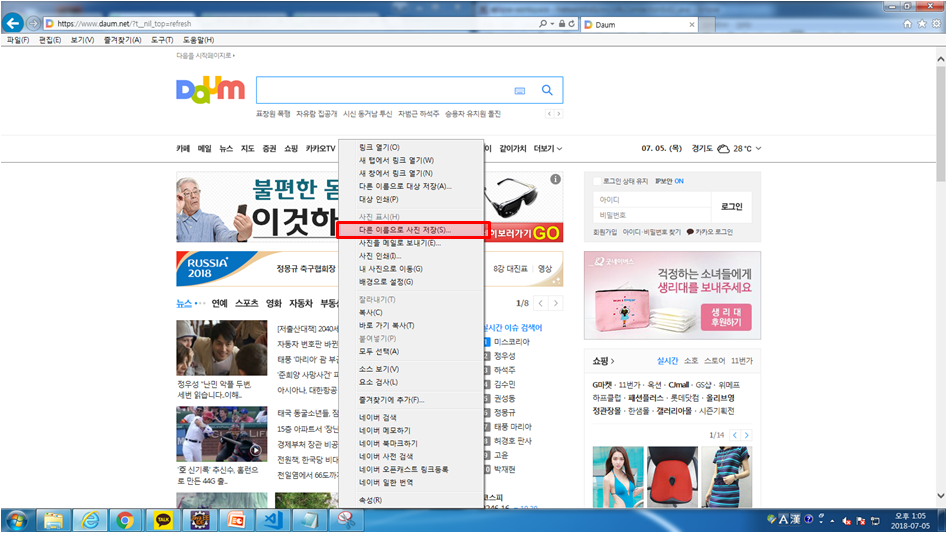Screen dimensions: 947x533
Task: Open the Favorites star icon
Action: tap(922, 24)
